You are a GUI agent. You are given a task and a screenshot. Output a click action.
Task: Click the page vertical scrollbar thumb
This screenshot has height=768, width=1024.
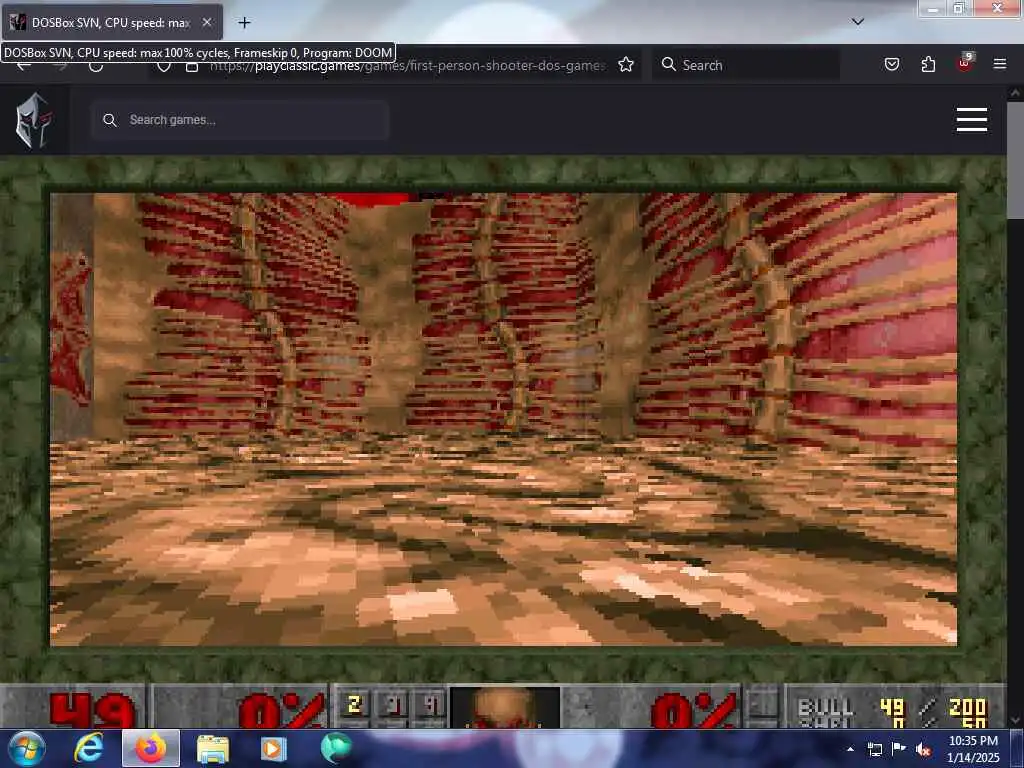(x=1015, y=160)
